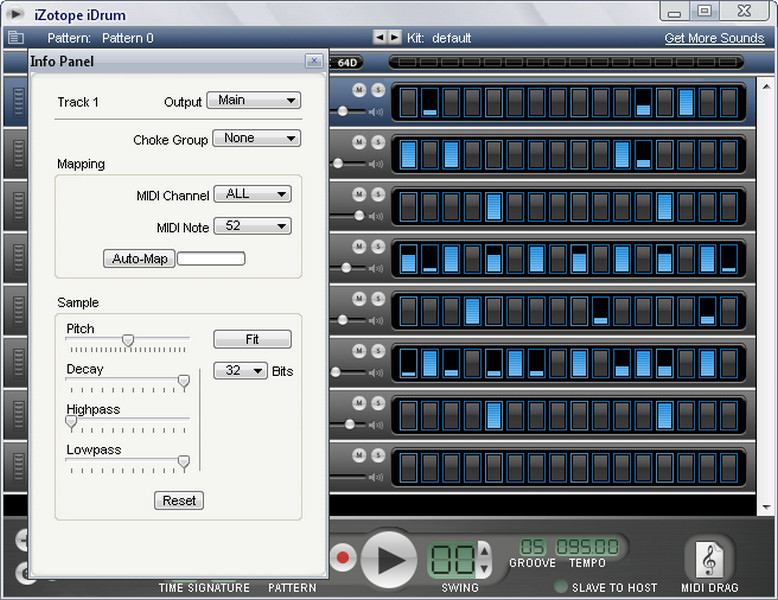Open the Output dropdown set to Main

(253, 100)
